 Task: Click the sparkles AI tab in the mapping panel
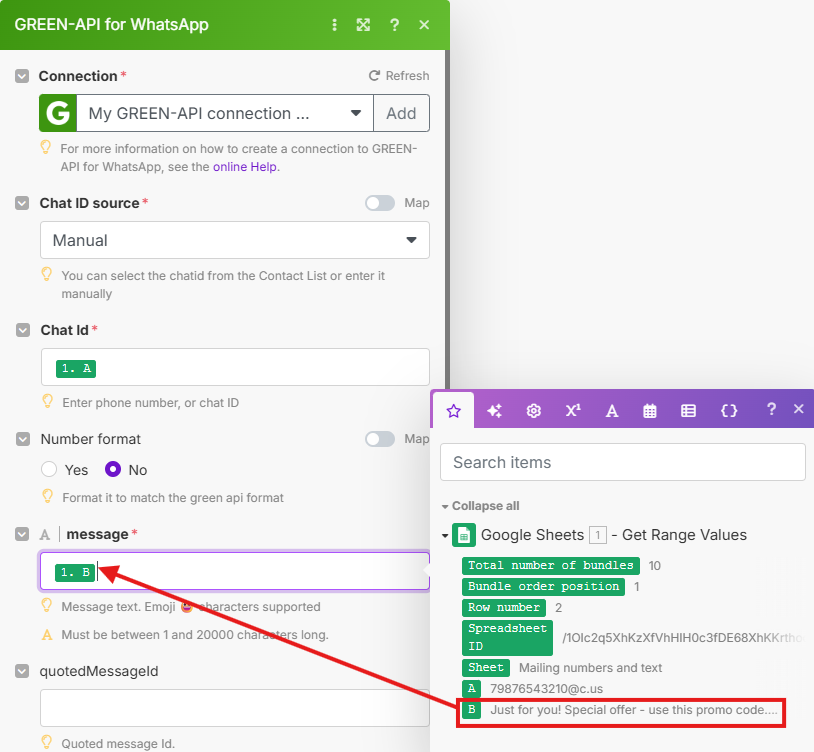coord(494,410)
